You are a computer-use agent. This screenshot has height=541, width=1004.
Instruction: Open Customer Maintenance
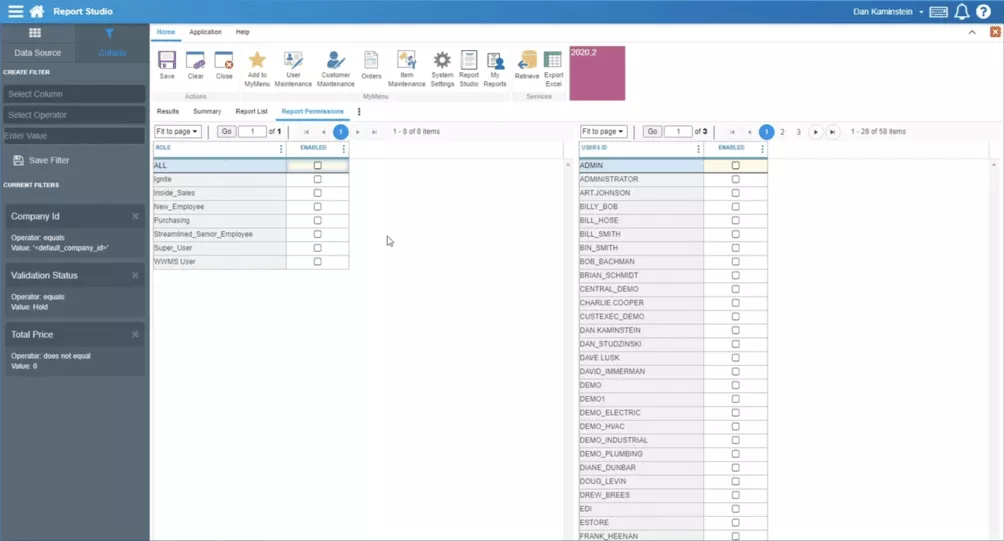336,69
